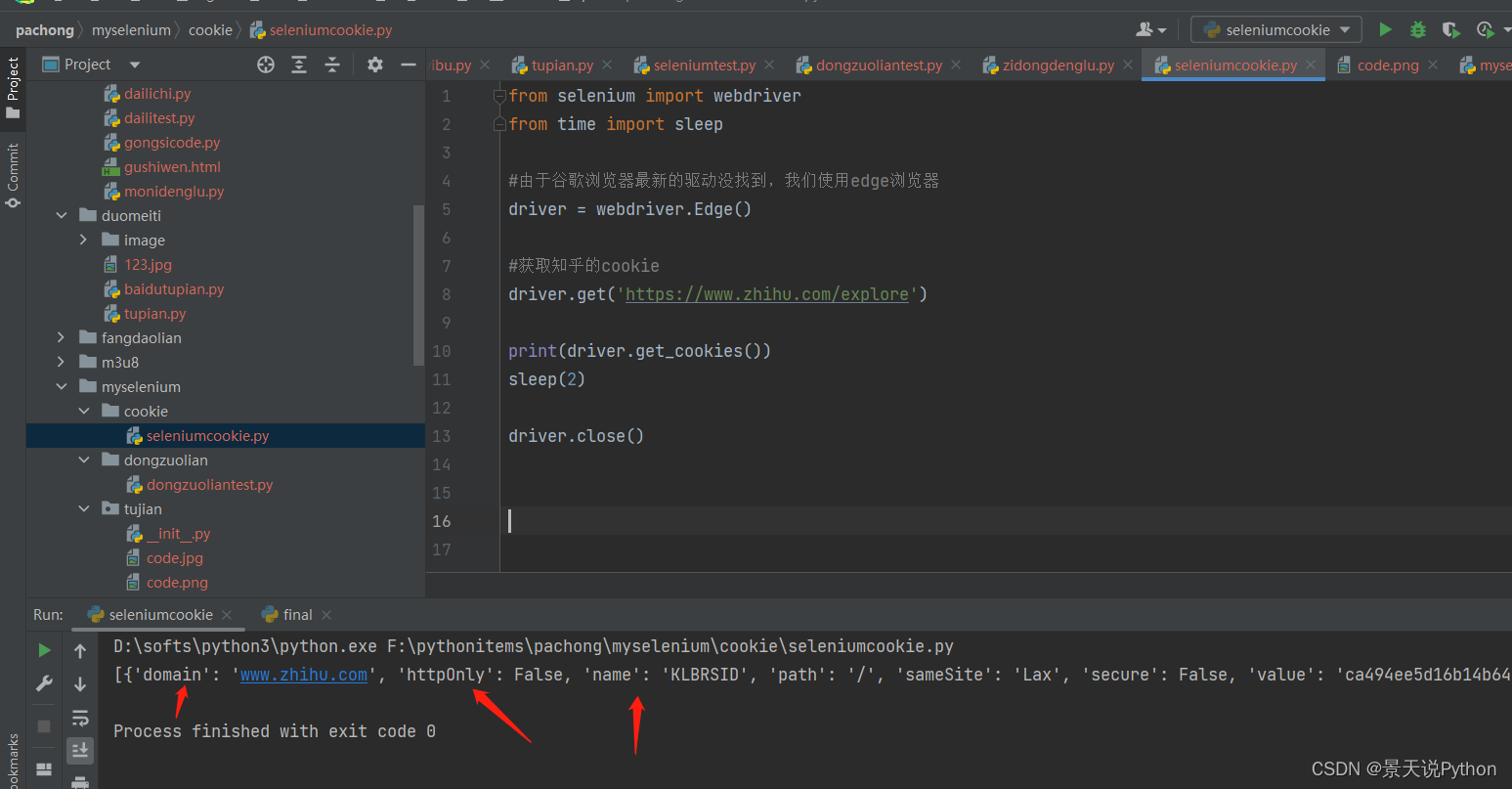Rerun seleniumcookie from the Run panel

[x=44, y=650]
